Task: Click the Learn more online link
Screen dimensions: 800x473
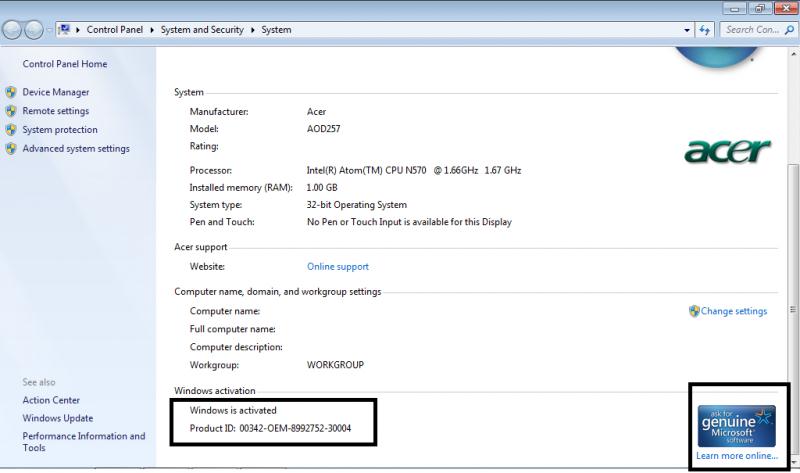Action: 736,456
